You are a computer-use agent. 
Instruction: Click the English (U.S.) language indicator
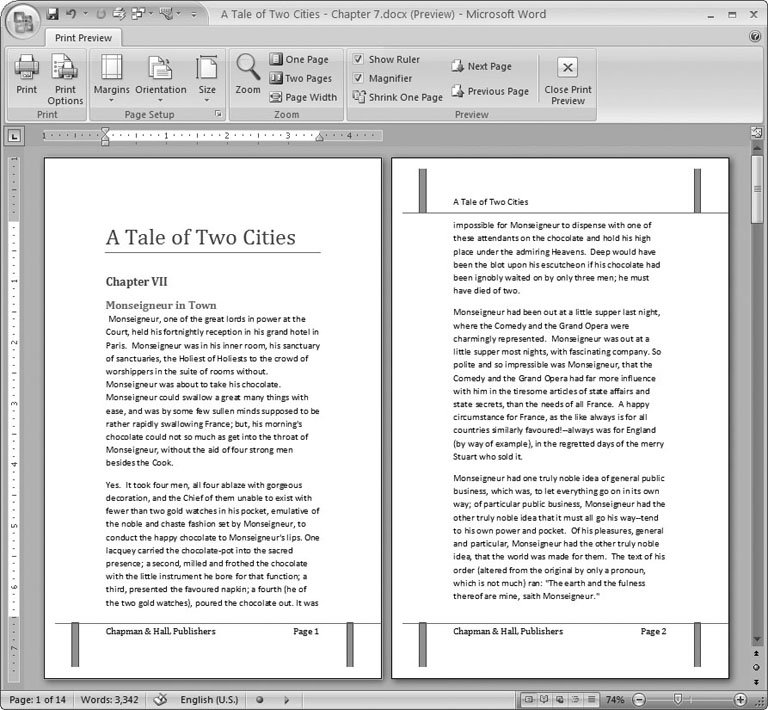click(x=212, y=699)
